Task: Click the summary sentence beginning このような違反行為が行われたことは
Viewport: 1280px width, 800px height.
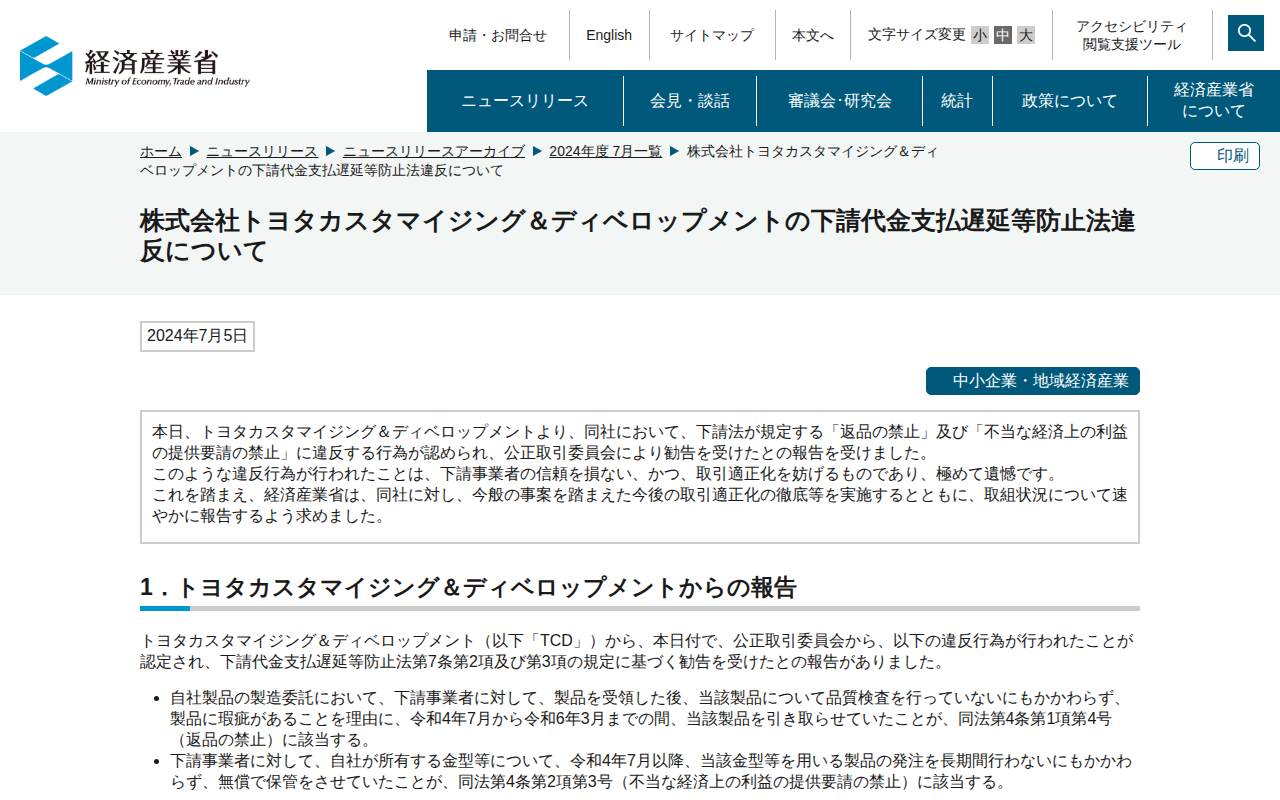Action: (x=605, y=474)
